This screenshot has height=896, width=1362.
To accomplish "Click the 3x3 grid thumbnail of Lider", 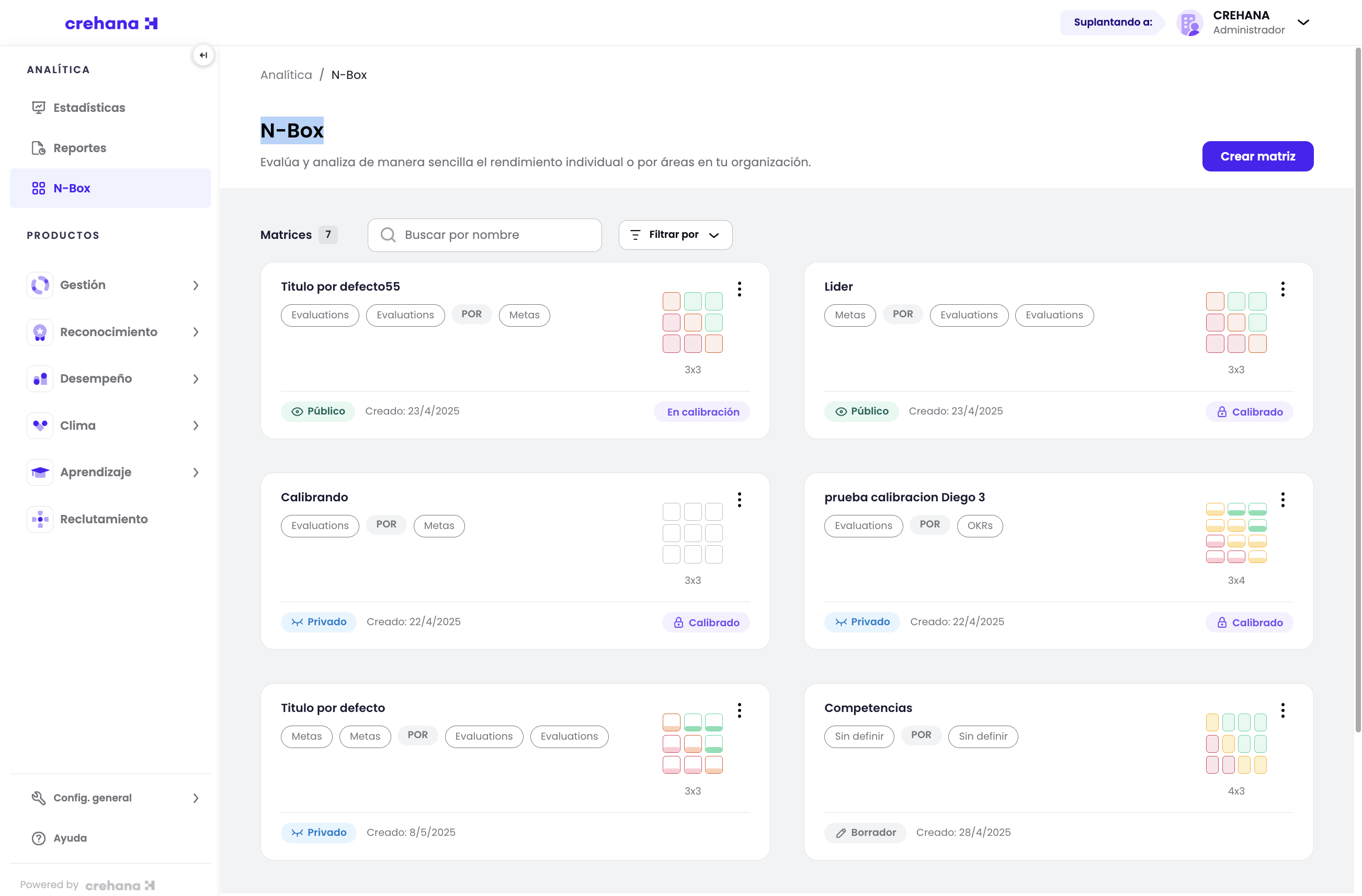I will 1236,323.
